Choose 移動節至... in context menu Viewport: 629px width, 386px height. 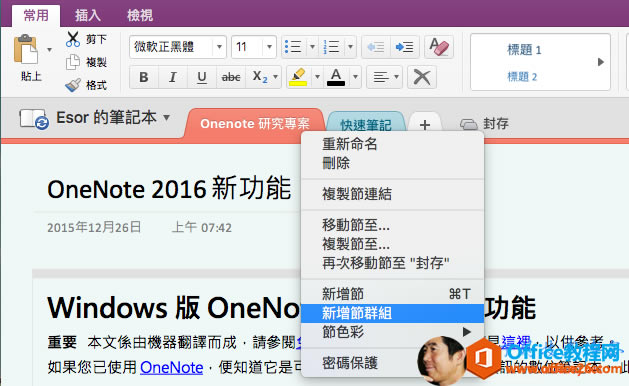(392, 225)
